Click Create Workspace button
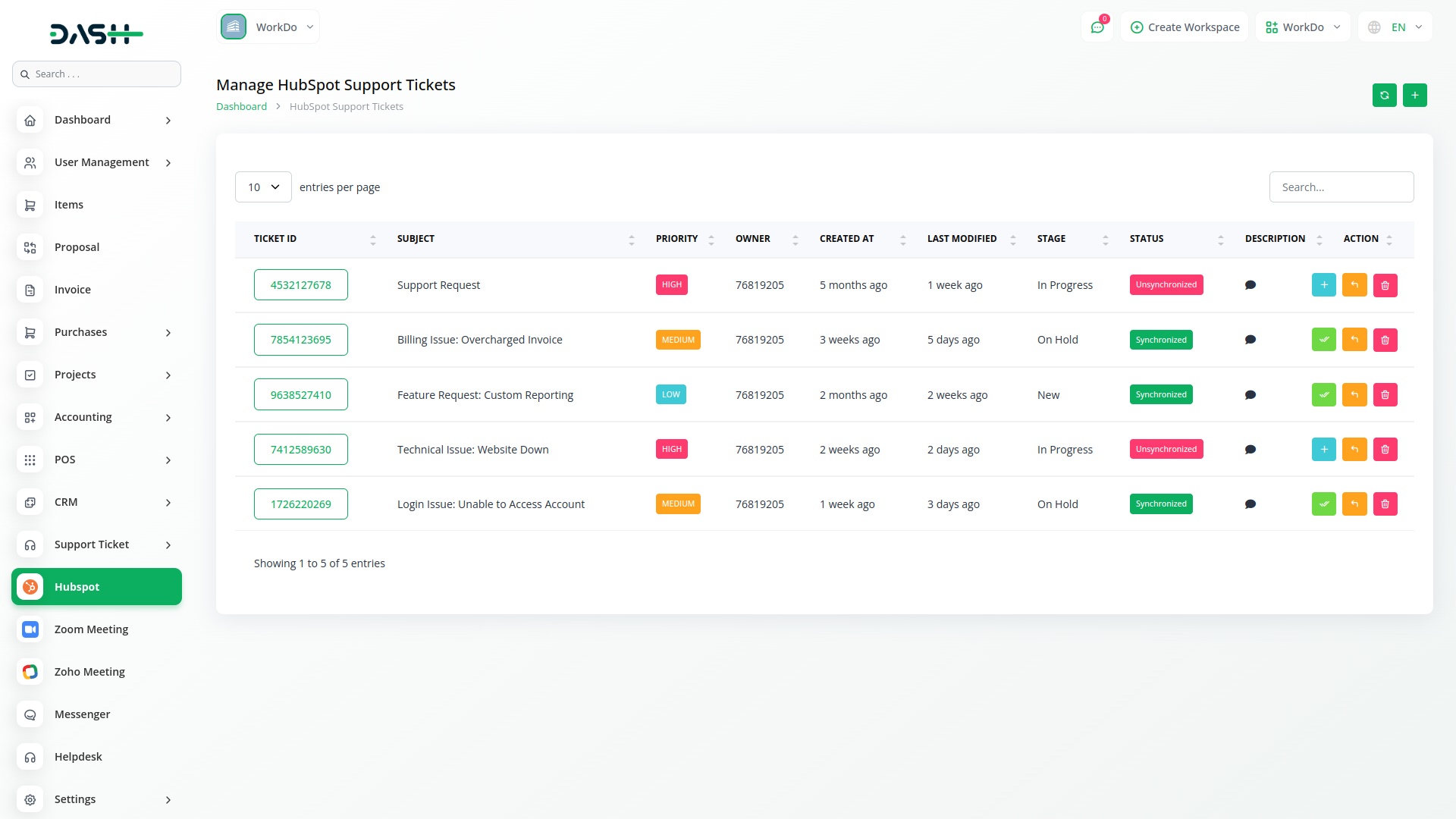 (1185, 27)
